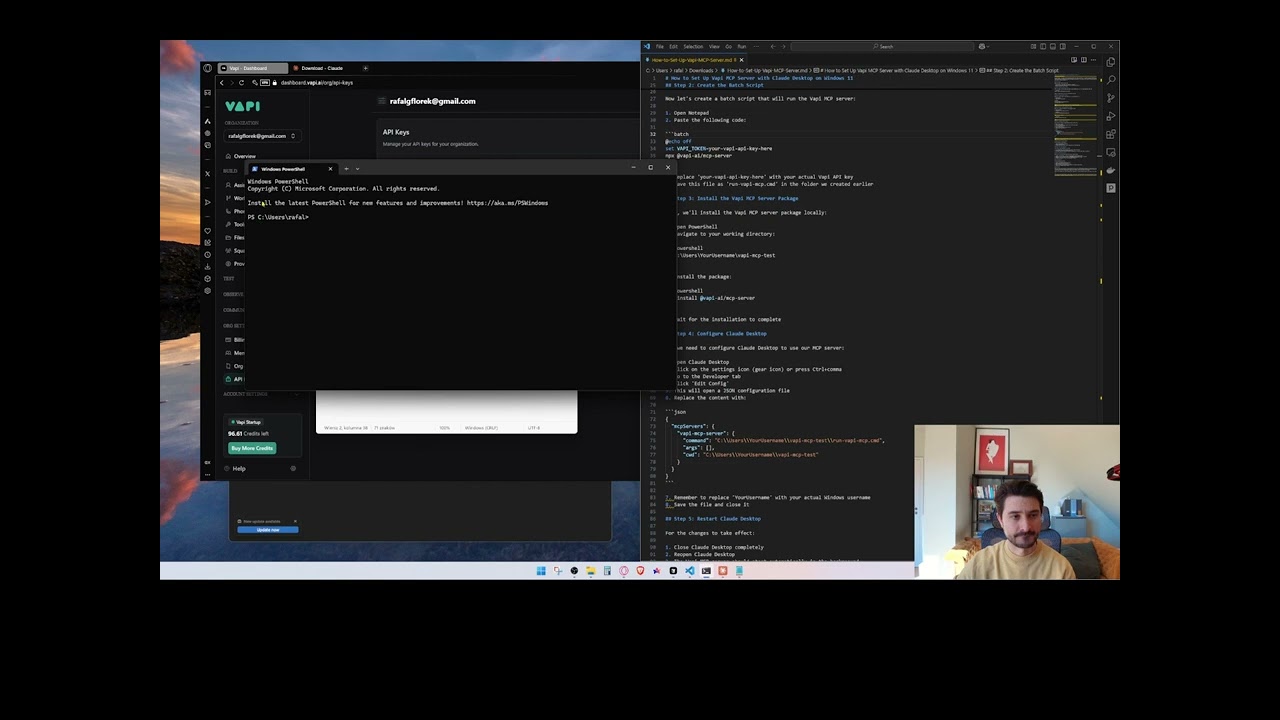
Task: Click Vapi logo in dashboard sidebar
Action: 242,106
